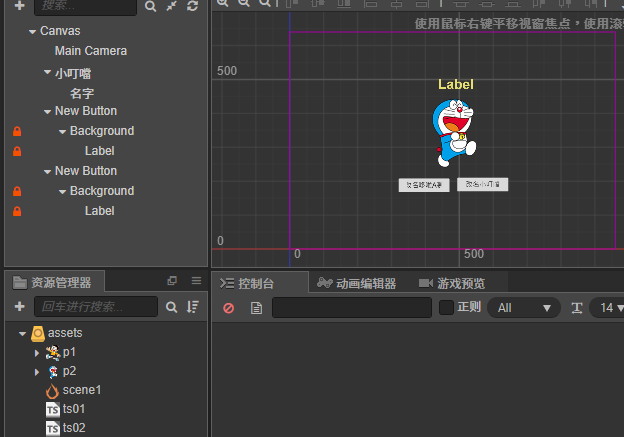Viewport: 624px width, 437px height.
Task: Click the ts01 TypeScript file icon
Action: coord(53,410)
